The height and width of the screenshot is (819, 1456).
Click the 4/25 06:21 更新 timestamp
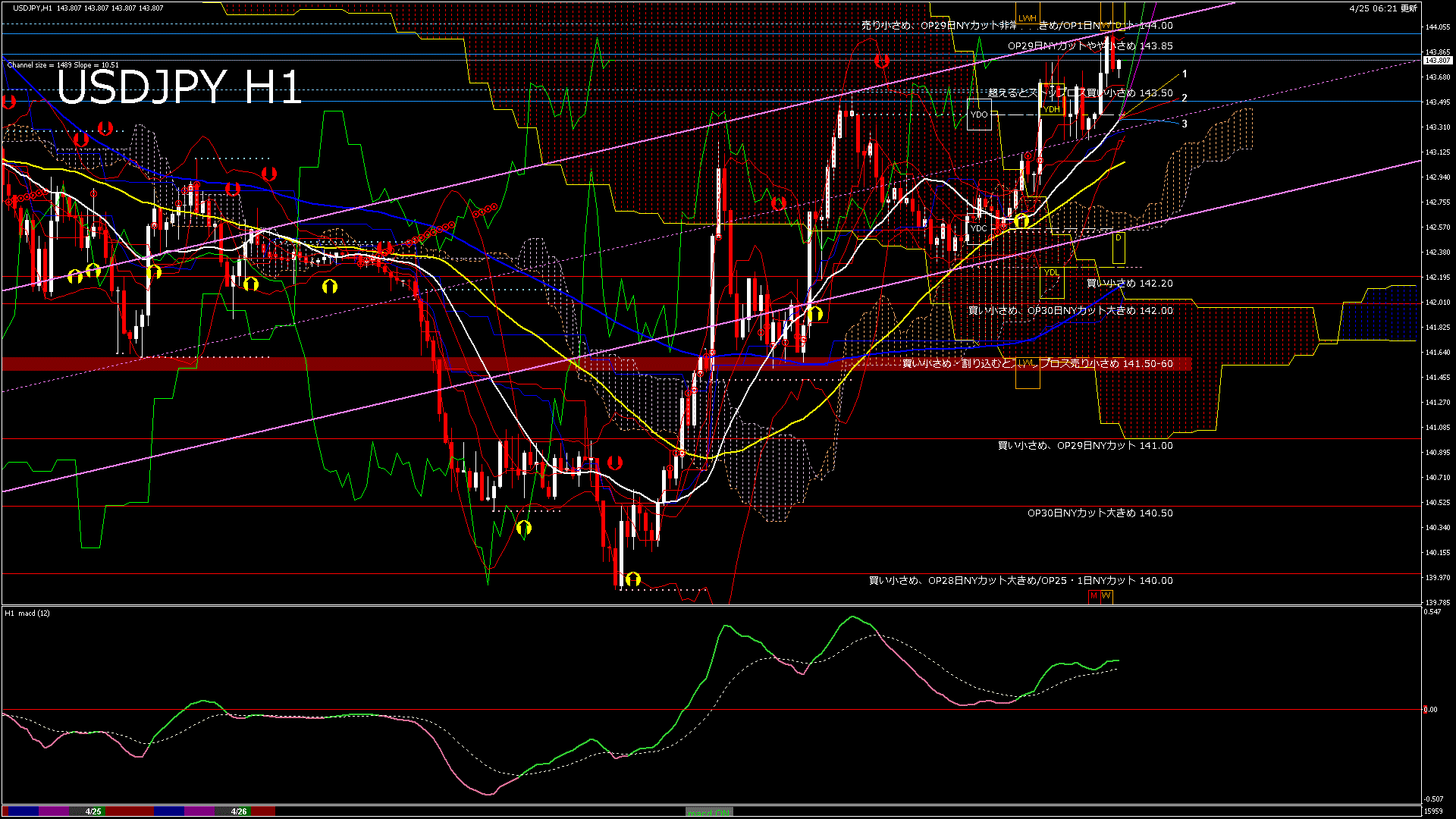point(1383,8)
